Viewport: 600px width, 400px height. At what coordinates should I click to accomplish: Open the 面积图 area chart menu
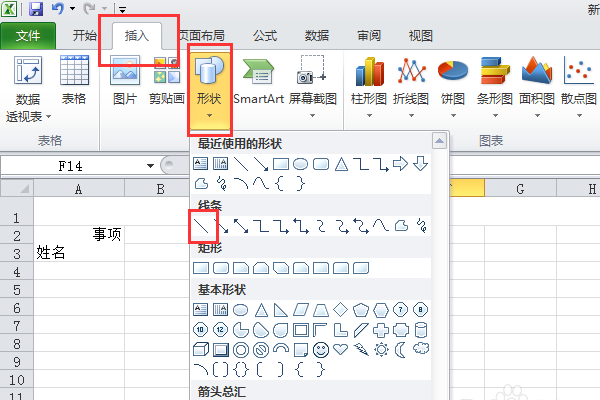click(x=537, y=87)
